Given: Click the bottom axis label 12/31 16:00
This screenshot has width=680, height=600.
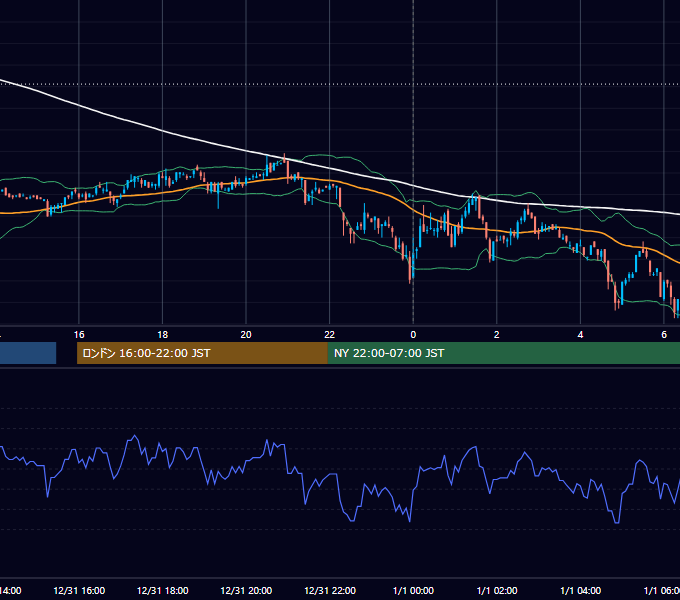Looking at the screenshot, I should pos(79,590).
